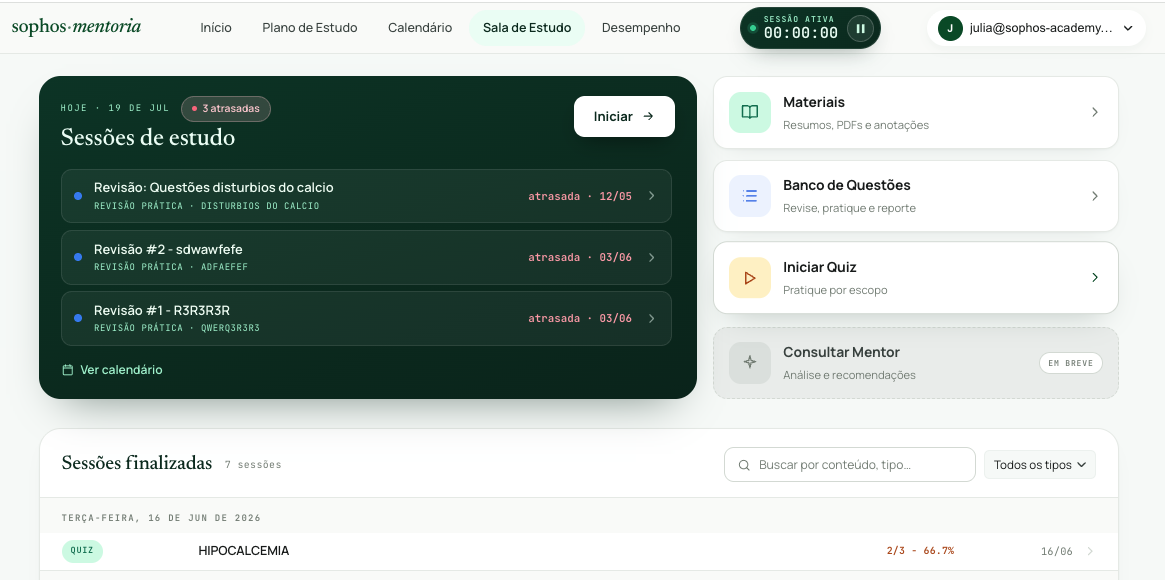
Task: Click the Materiais book icon
Action: (750, 112)
